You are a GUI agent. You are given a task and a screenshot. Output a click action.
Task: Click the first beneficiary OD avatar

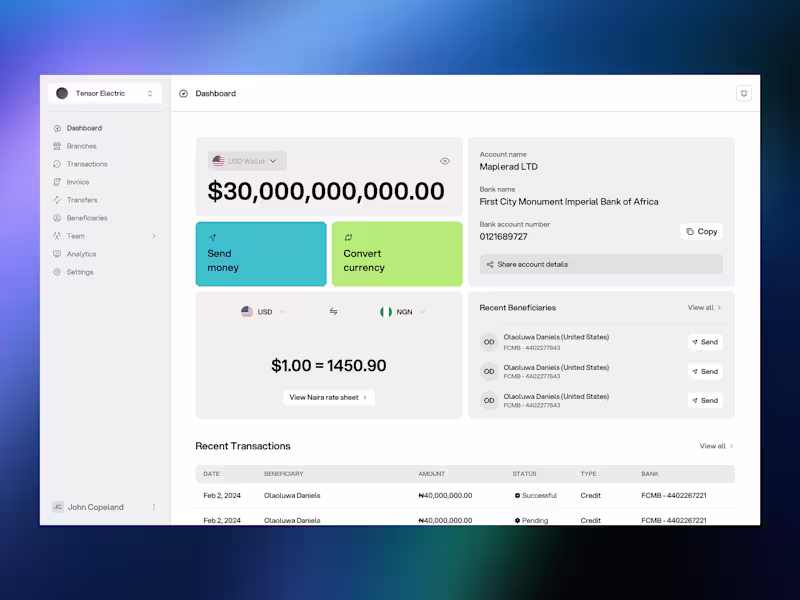point(489,342)
